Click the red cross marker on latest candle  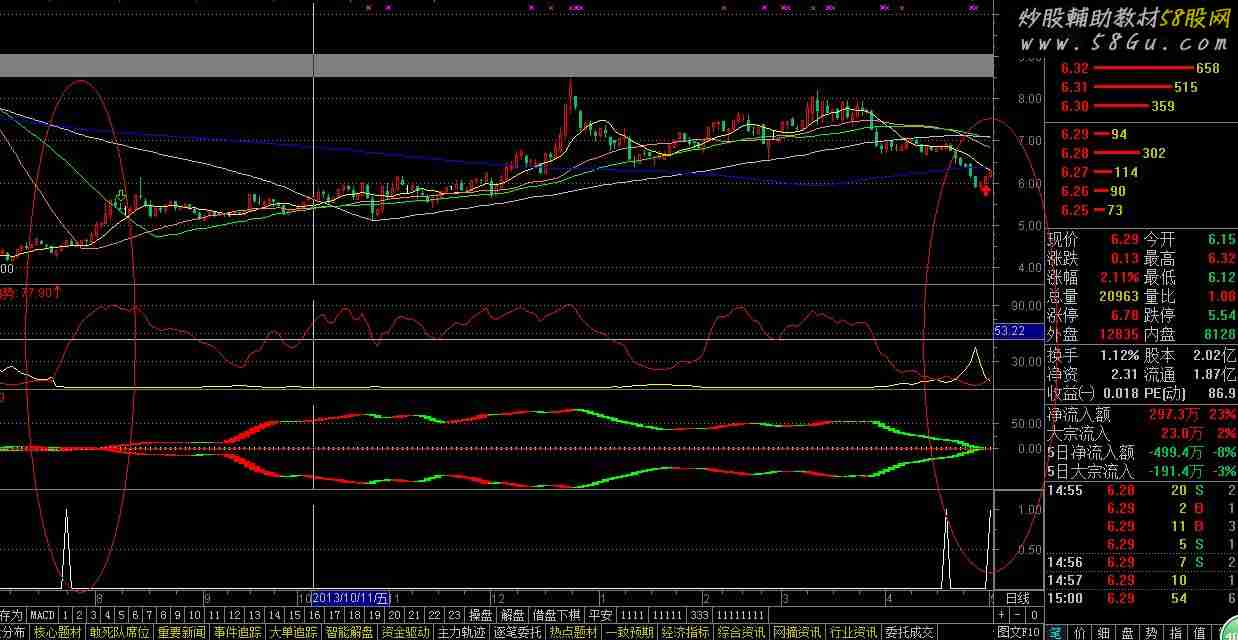coord(986,190)
